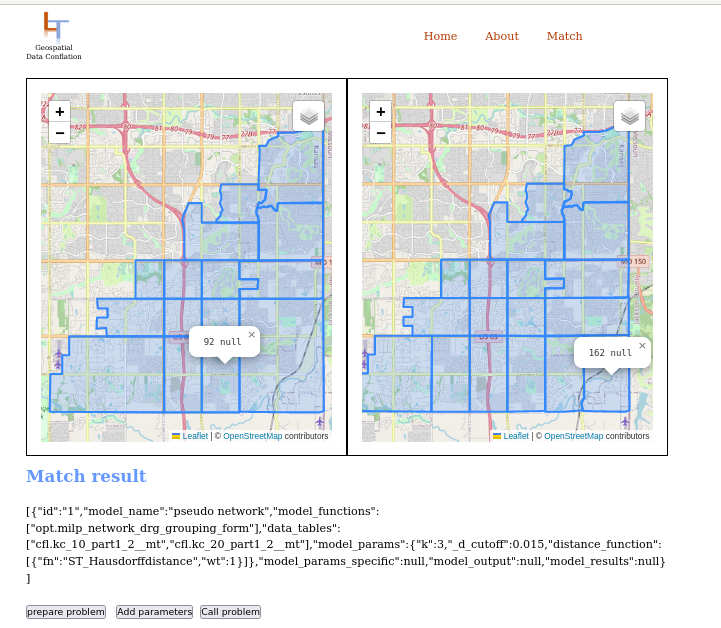
Task: Open the About page
Action: pos(502,36)
